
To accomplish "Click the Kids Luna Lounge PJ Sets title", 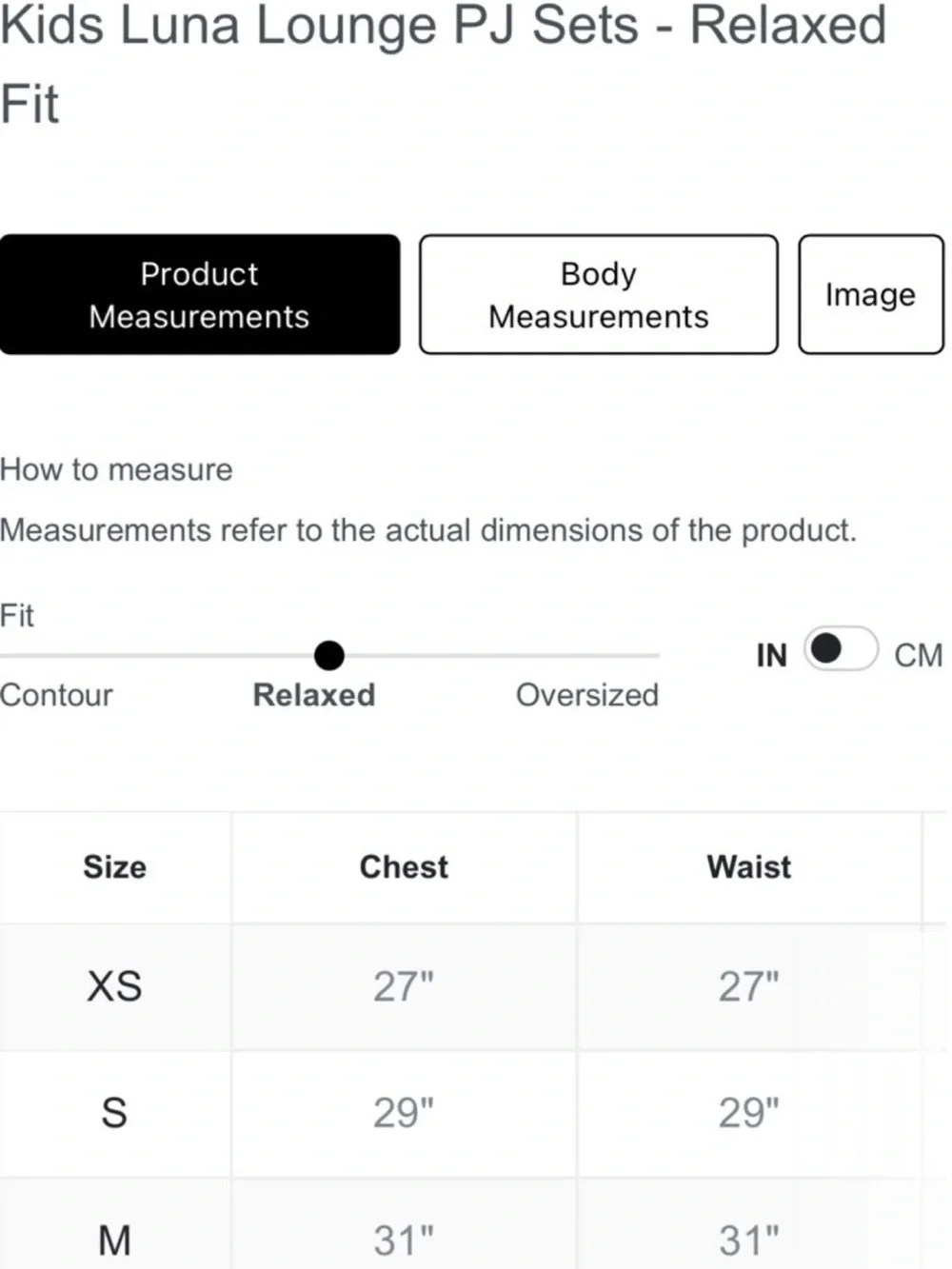I will click(444, 64).
